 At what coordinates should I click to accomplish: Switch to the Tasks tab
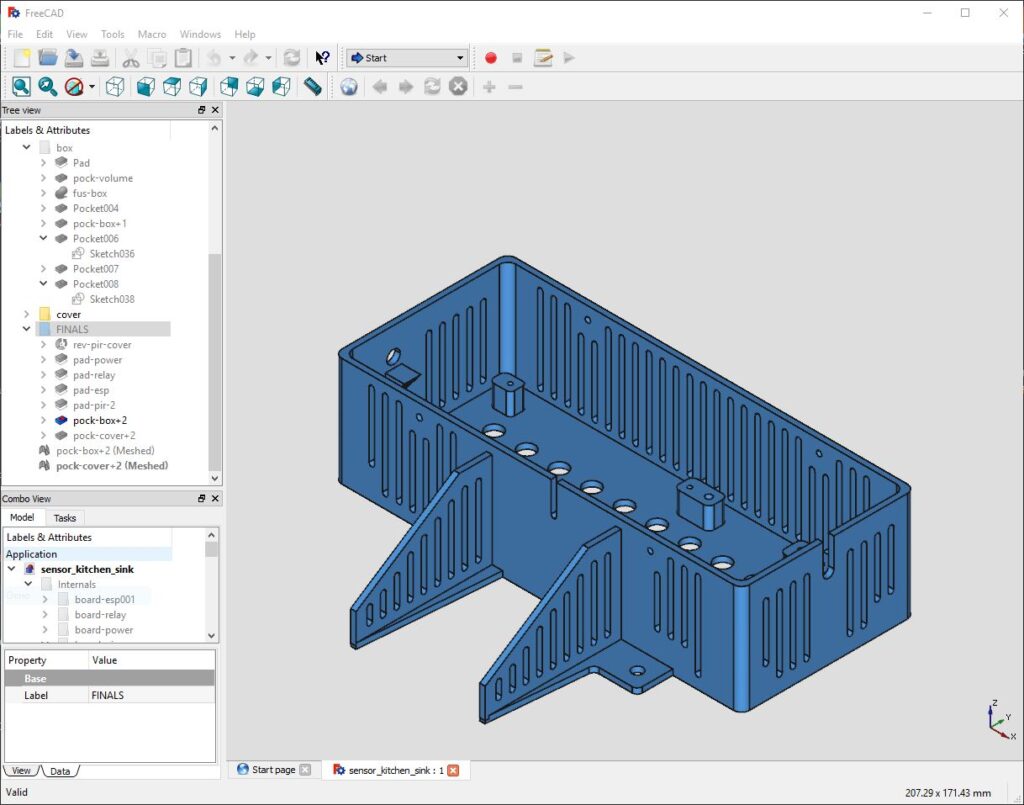65,518
